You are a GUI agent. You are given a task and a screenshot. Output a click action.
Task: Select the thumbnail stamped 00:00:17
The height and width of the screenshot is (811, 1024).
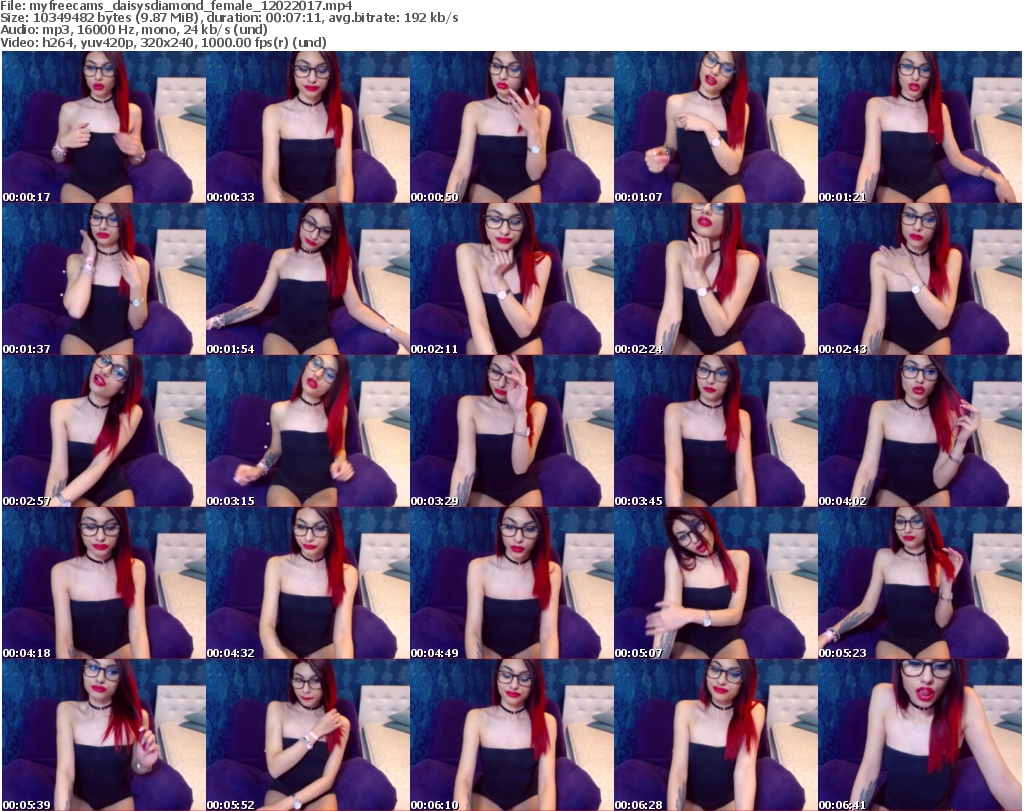click(x=104, y=127)
